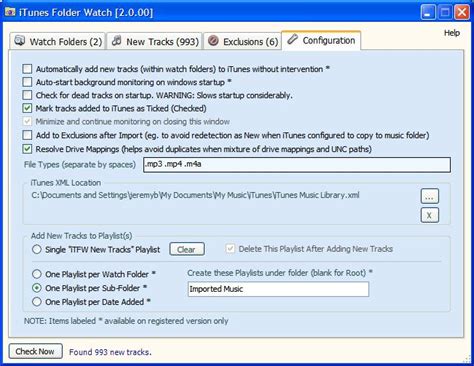The image size is (474, 366).
Task: Open the Help link
Action: click(x=452, y=33)
